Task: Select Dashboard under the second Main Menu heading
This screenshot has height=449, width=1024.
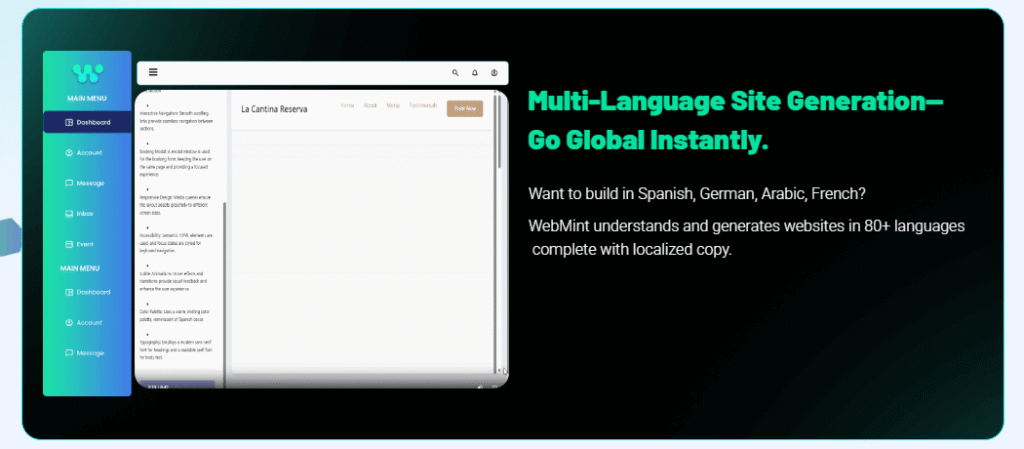Action: (x=87, y=292)
